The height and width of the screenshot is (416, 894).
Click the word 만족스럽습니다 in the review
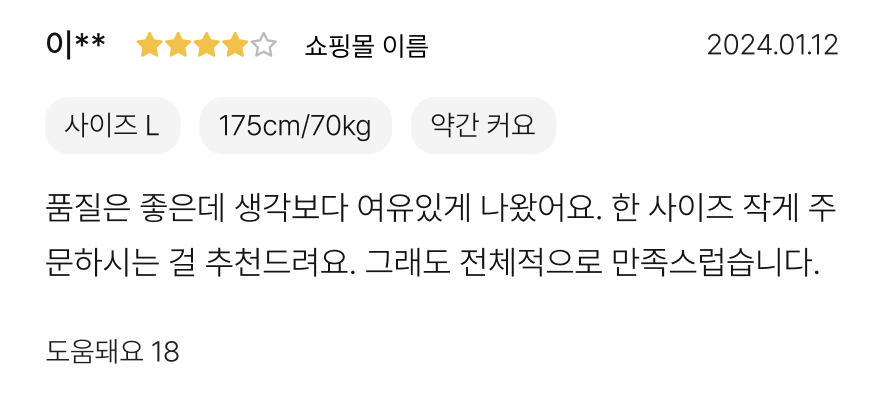[x=716, y=262]
